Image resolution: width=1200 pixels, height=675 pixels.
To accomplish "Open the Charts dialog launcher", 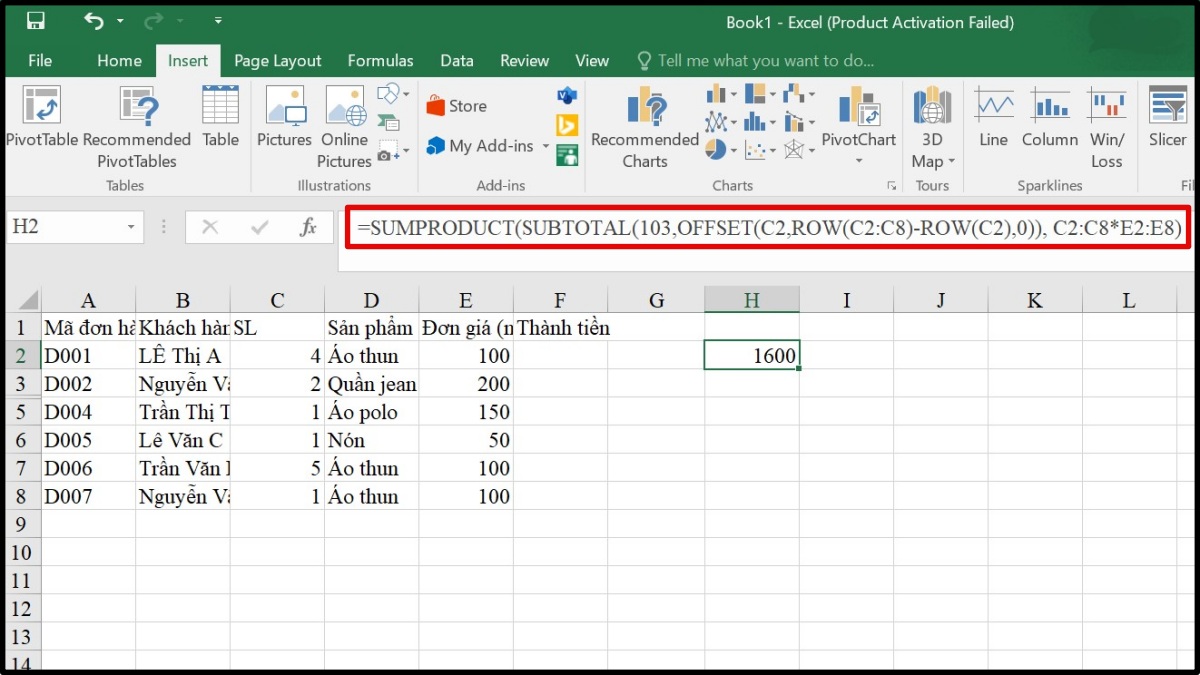I will (x=891, y=186).
